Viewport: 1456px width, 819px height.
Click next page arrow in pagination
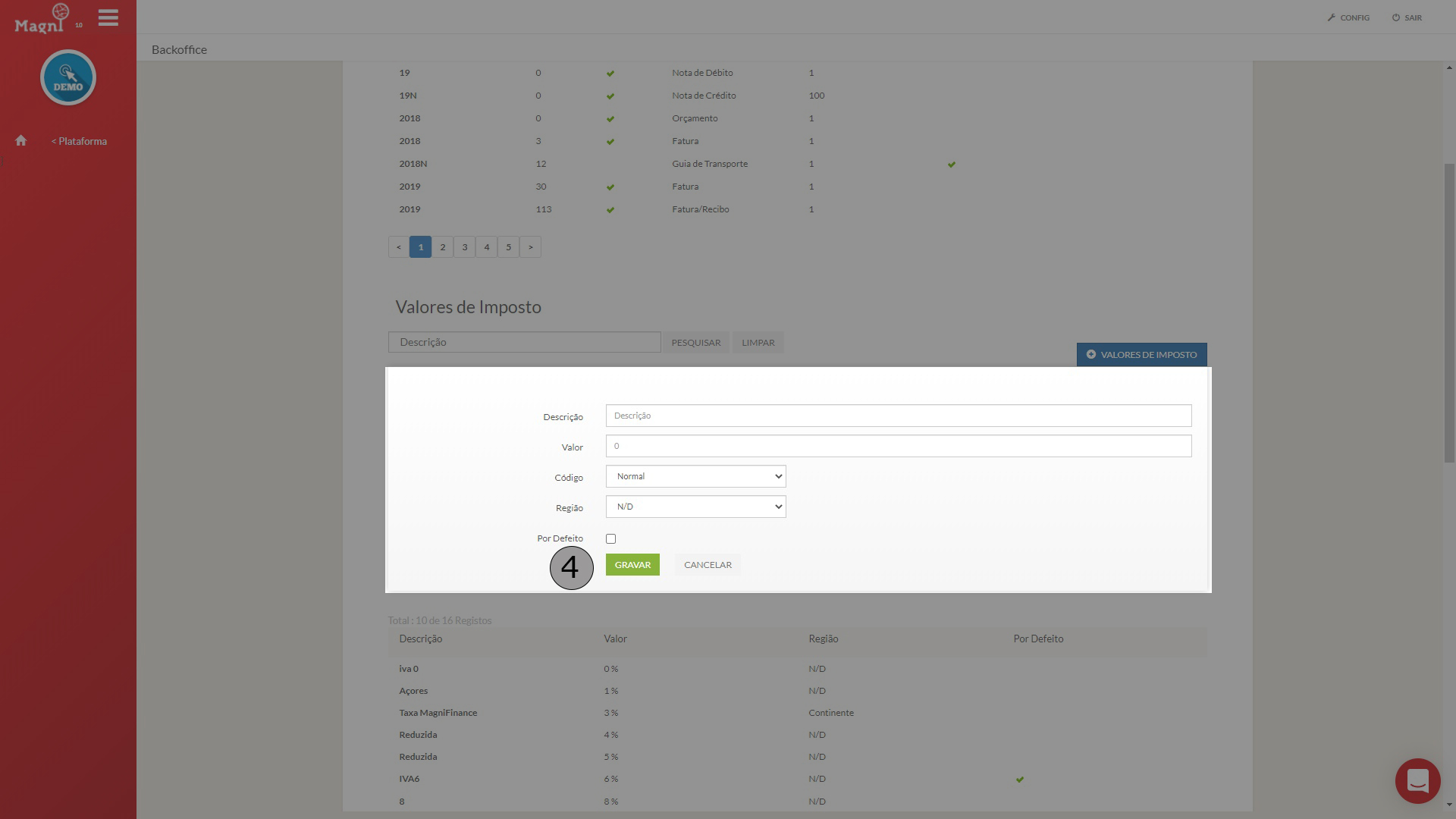point(530,247)
